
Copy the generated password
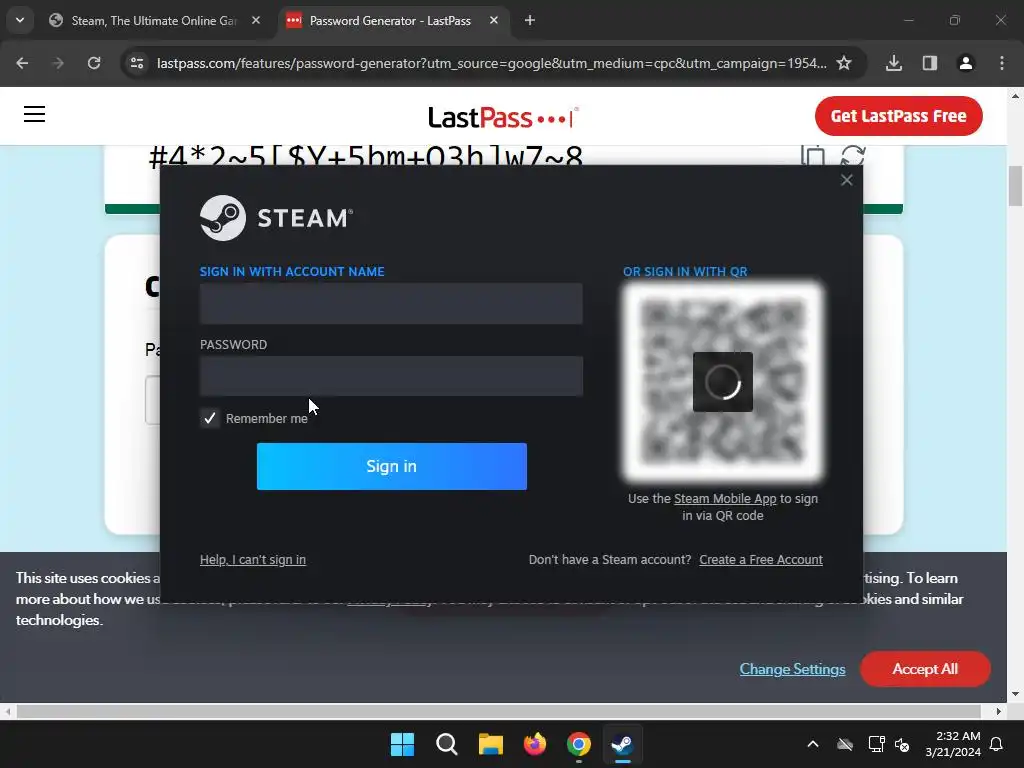click(813, 156)
